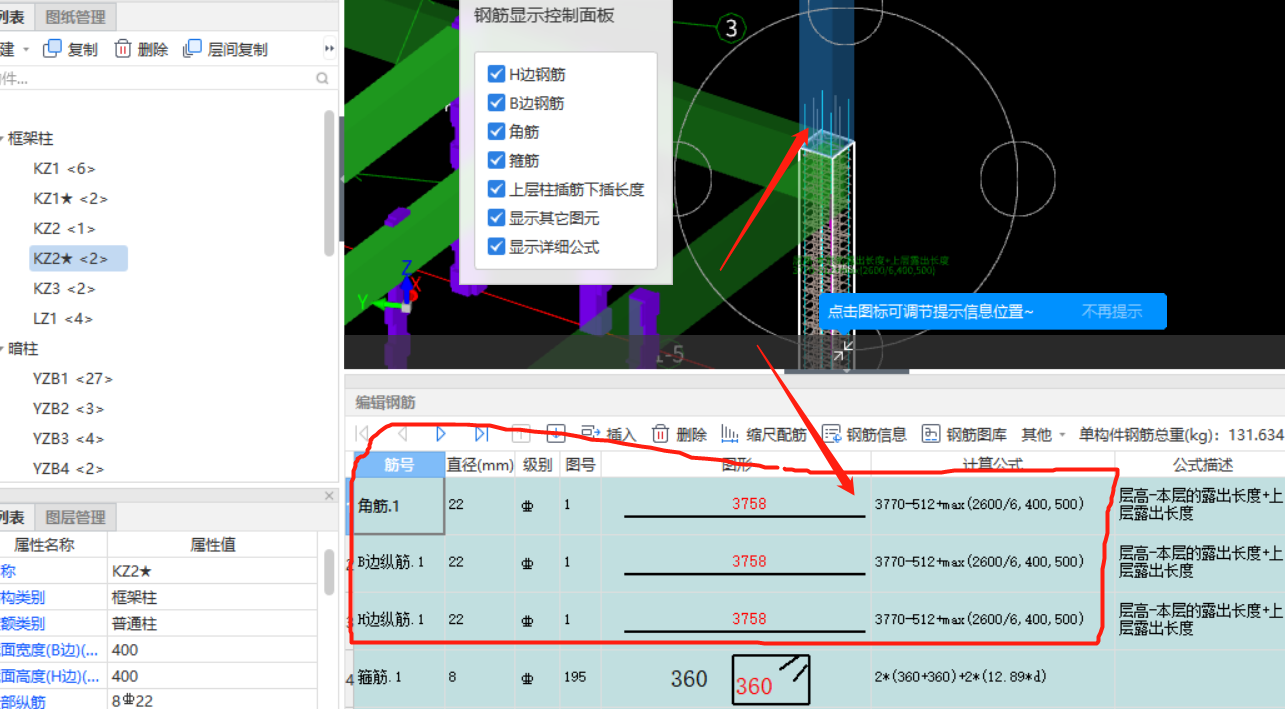Screen dimensions: 1285x709
Task: Select YZB2 <3> under 暗柱
Action: (x=68, y=409)
